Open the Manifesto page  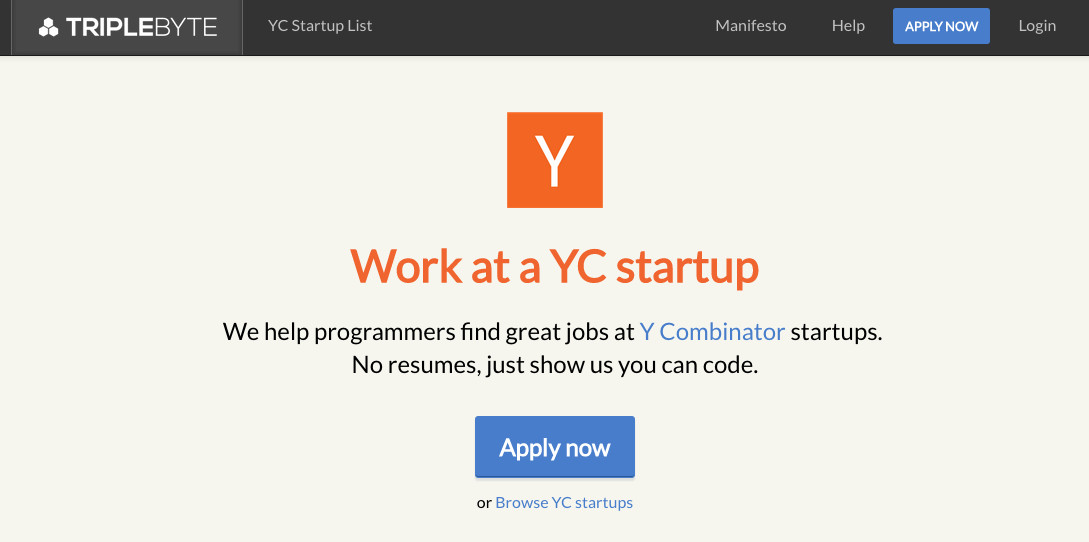(x=751, y=26)
